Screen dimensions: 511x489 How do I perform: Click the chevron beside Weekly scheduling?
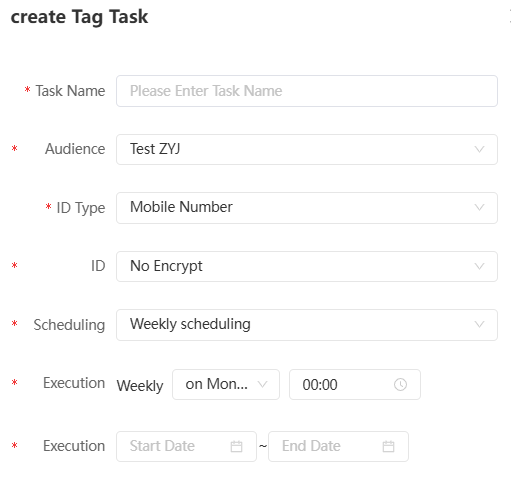[479, 325]
